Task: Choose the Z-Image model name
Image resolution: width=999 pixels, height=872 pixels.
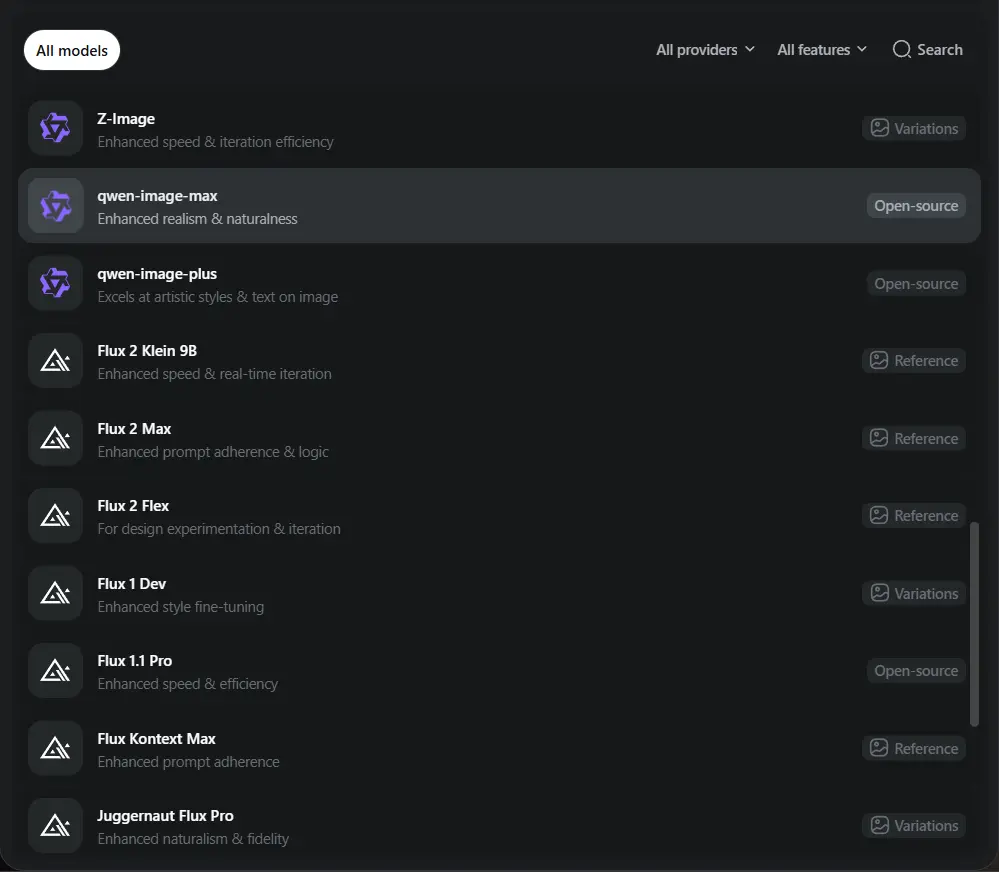Action: (126, 118)
